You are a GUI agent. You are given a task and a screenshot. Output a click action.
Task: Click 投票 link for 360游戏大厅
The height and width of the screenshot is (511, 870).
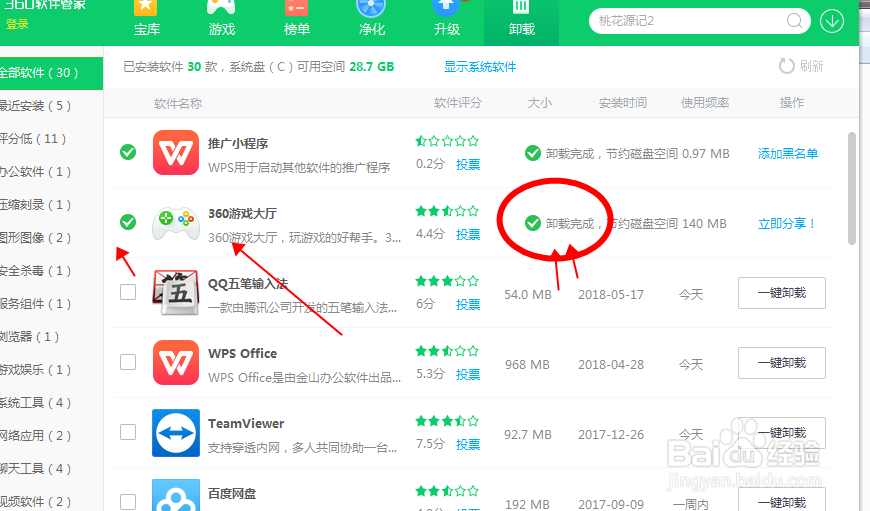(468, 234)
